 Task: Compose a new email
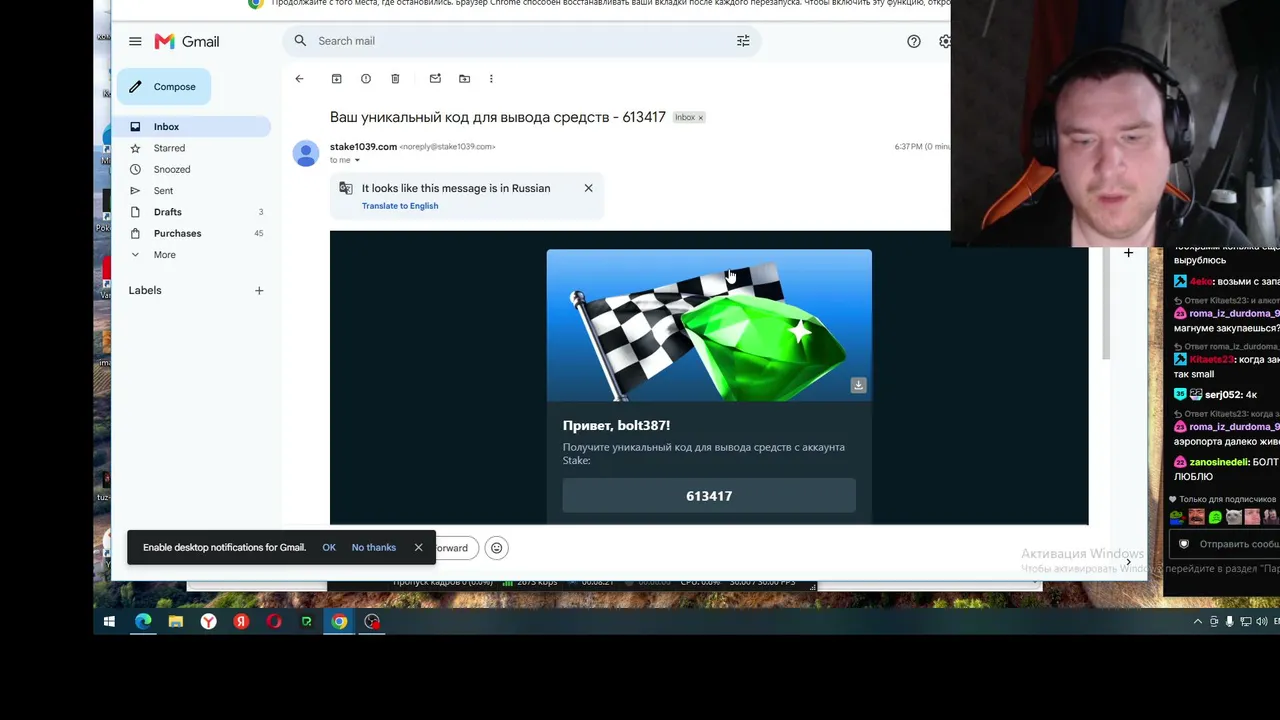[164, 87]
